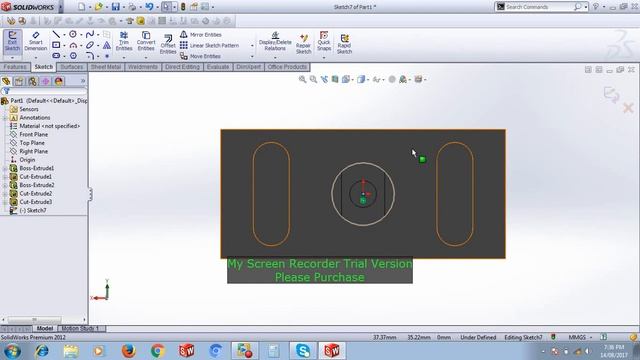Click Mirror Entities
This screenshot has width=640, height=360.
click(x=201, y=35)
